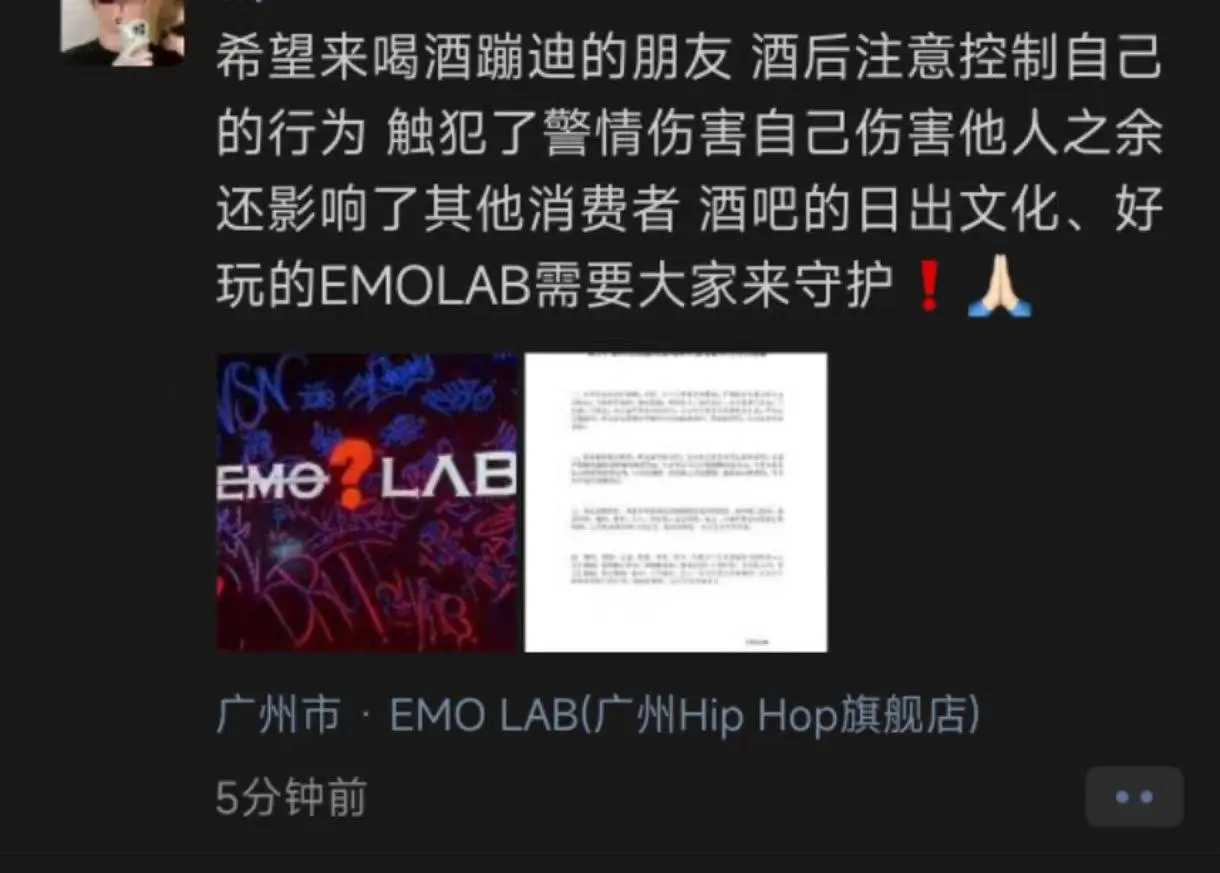Click the line about 酒吧的日出文化

click(x=690, y=211)
